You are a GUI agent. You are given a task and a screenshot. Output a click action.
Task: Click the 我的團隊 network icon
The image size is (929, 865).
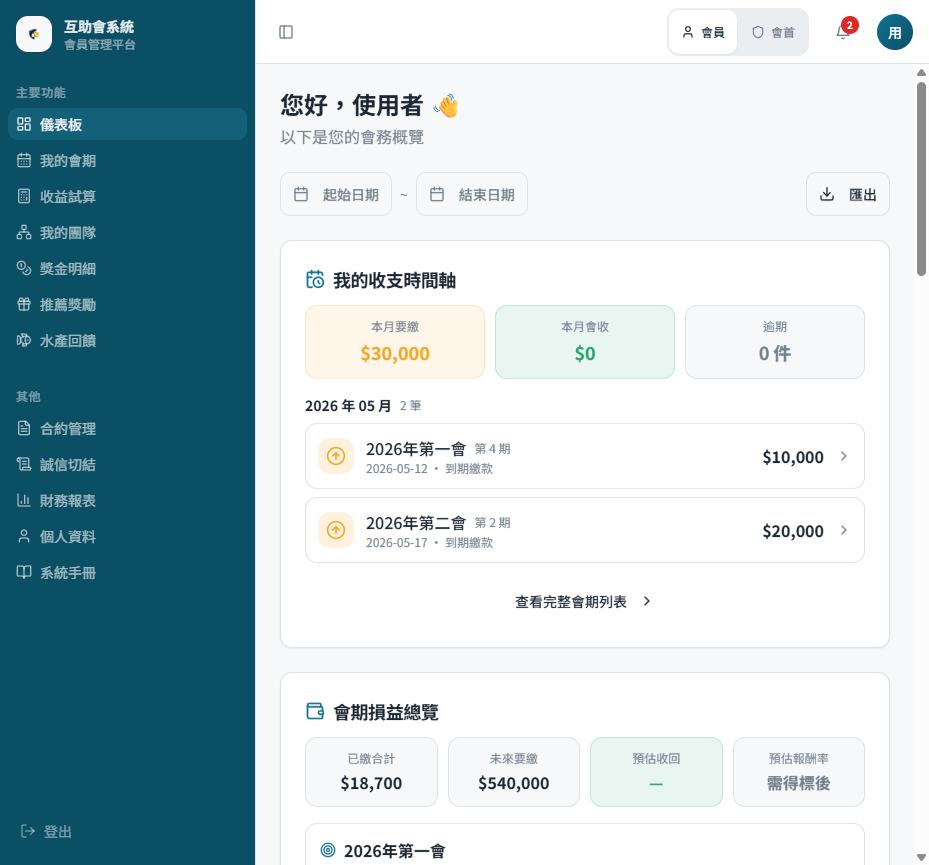click(24, 232)
